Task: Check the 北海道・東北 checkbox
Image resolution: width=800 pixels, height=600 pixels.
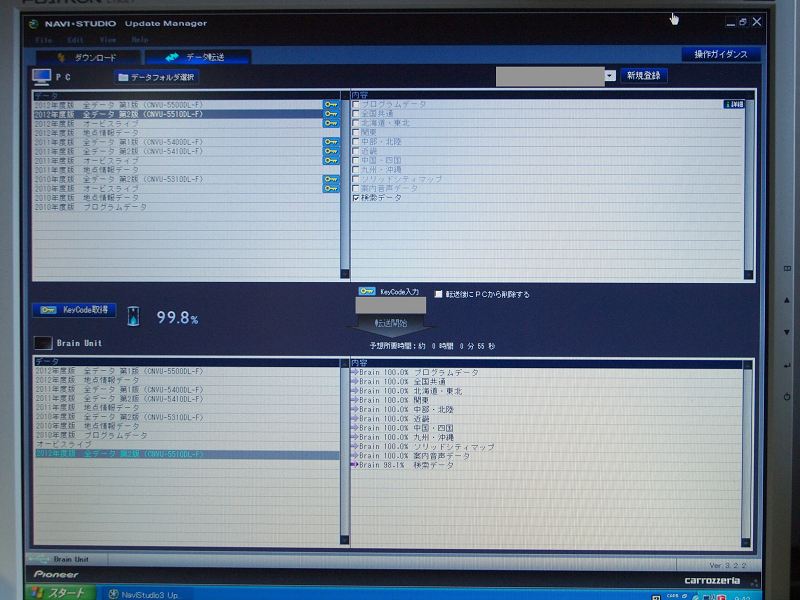Action: tap(356, 123)
